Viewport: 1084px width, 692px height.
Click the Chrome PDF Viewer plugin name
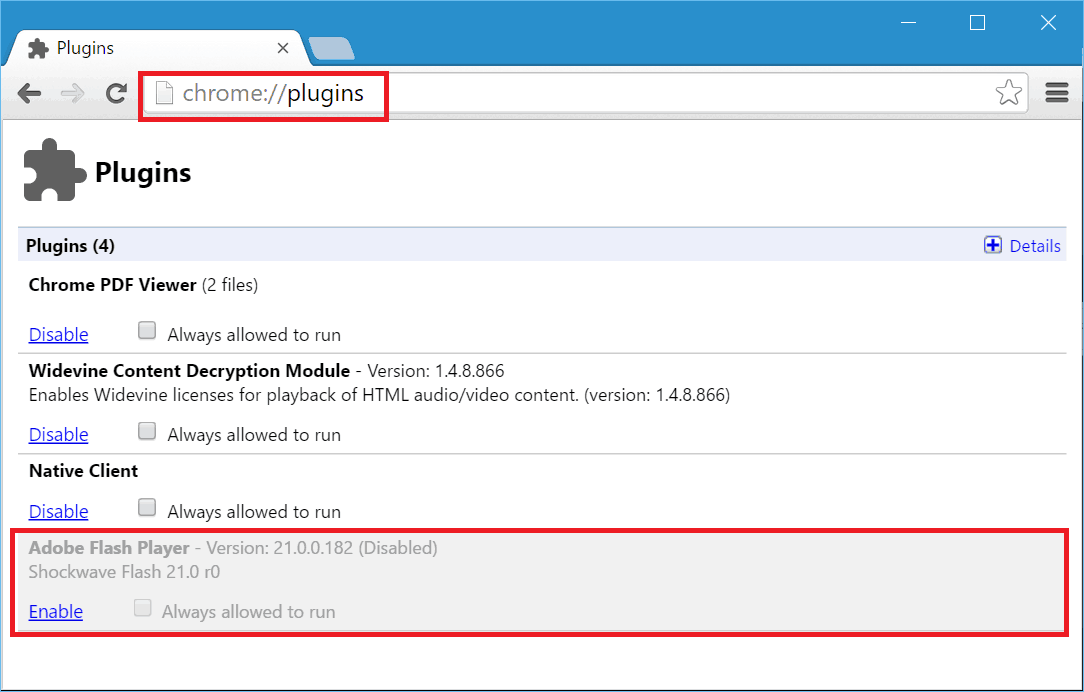113,285
